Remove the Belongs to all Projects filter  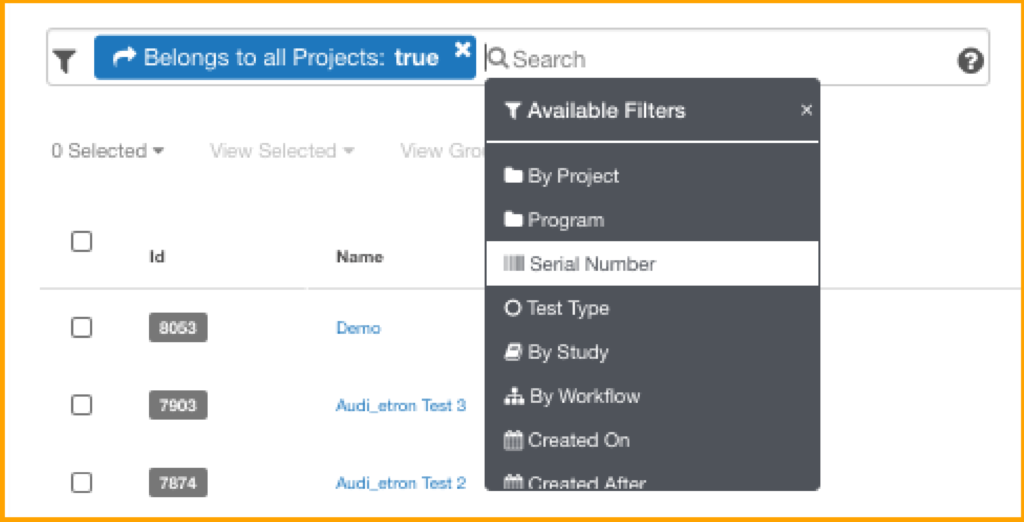point(462,49)
